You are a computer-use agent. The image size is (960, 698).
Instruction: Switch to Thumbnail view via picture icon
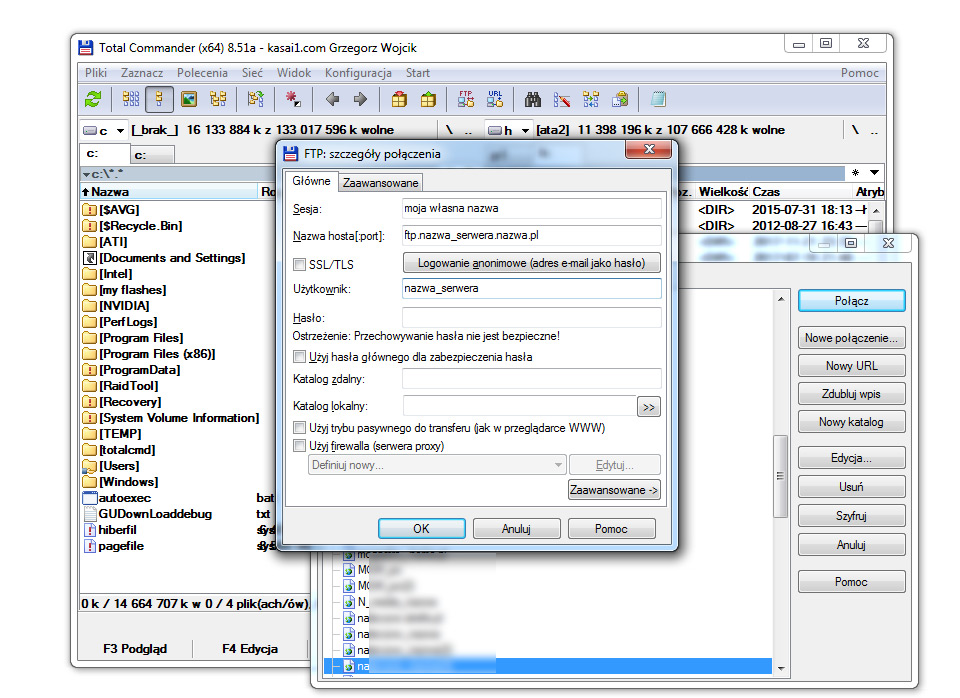point(189,99)
